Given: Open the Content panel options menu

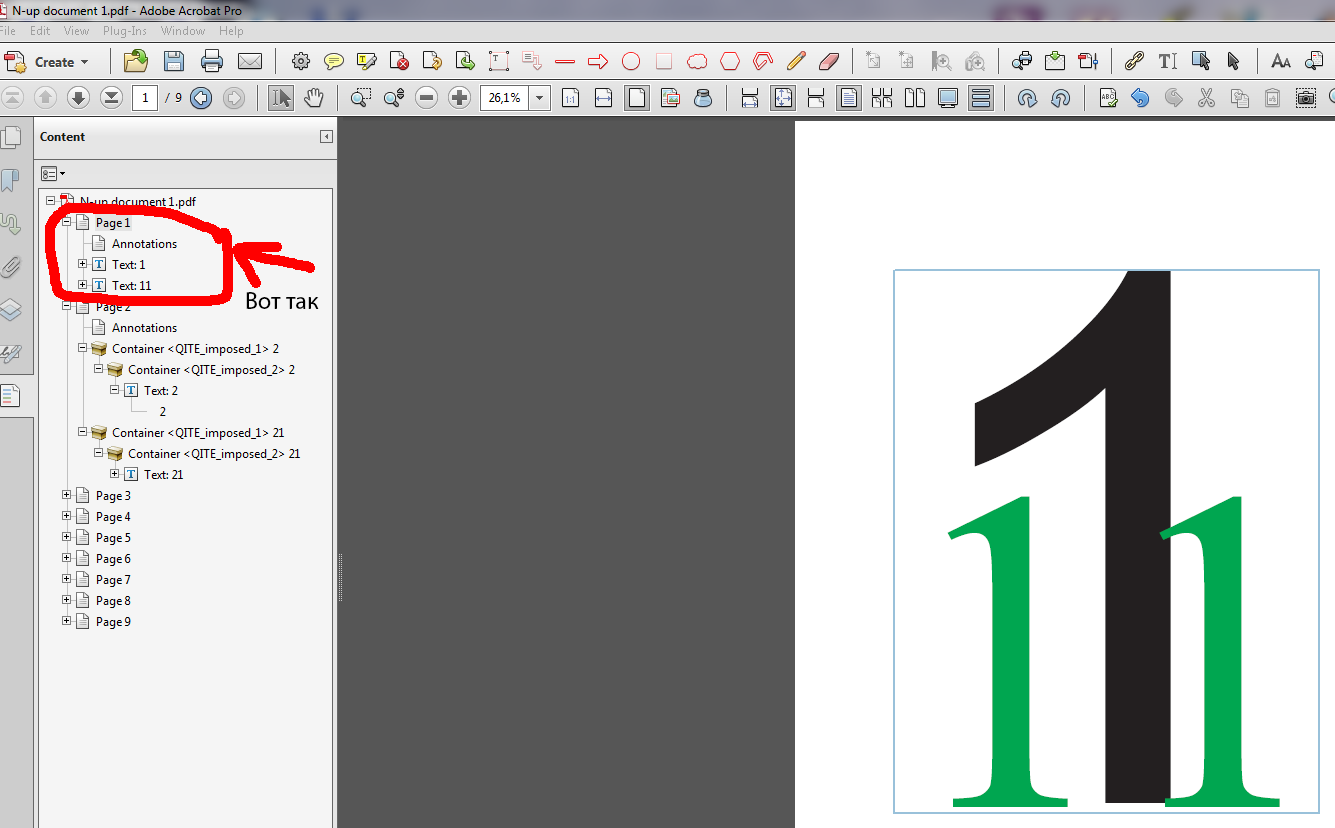Looking at the screenshot, I should tap(53, 173).
